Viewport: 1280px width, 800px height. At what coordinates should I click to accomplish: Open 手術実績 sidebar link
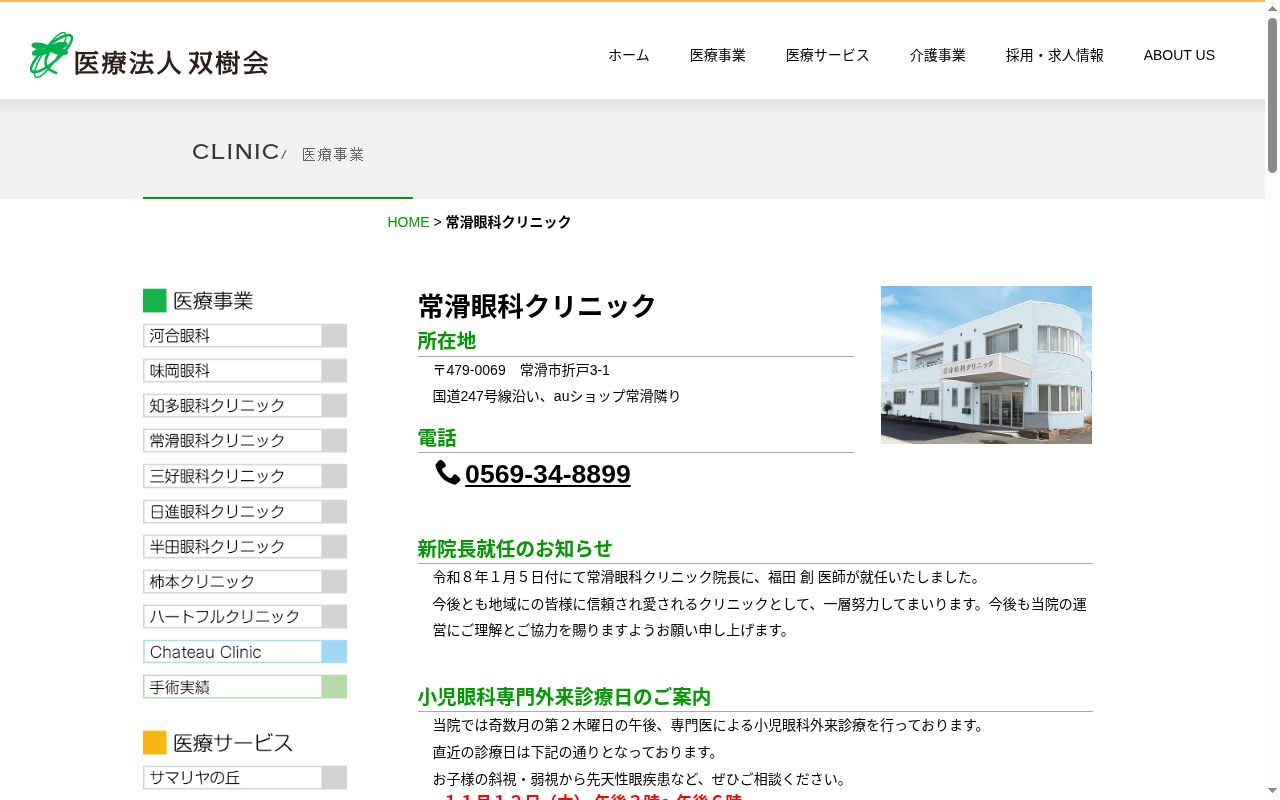pyautogui.click(x=245, y=687)
